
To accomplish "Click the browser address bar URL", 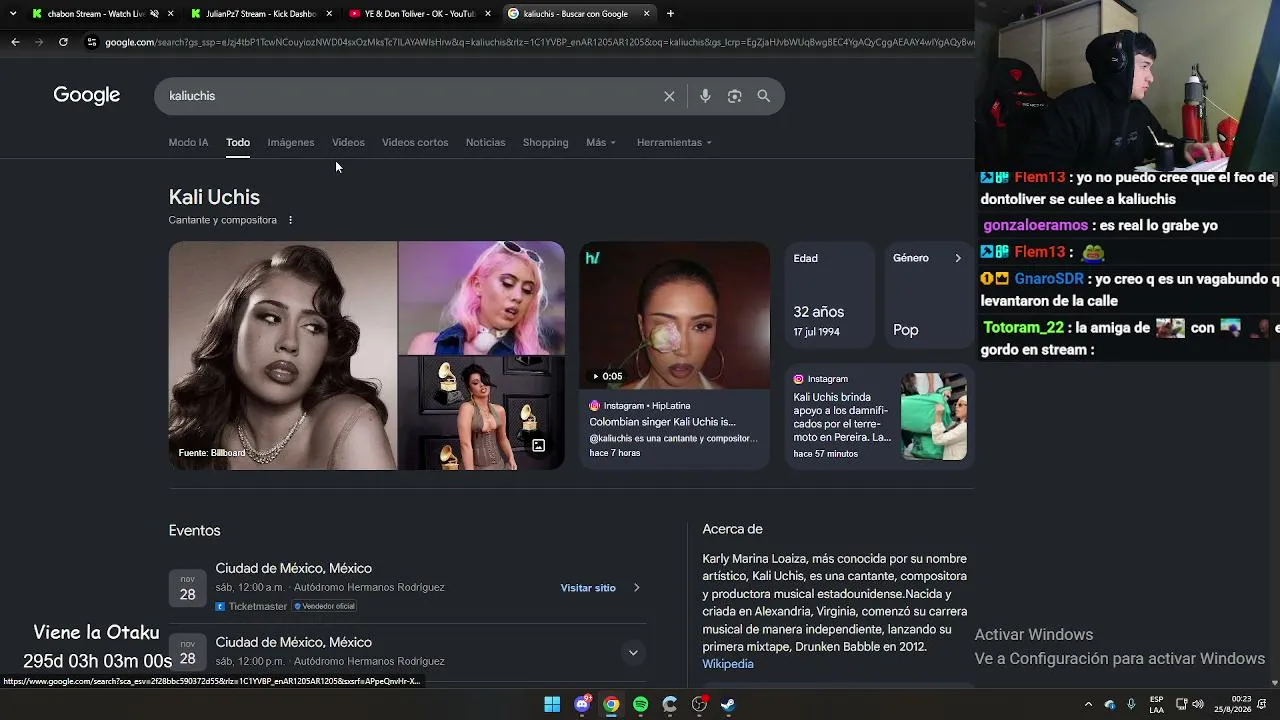I will tap(540, 42).
